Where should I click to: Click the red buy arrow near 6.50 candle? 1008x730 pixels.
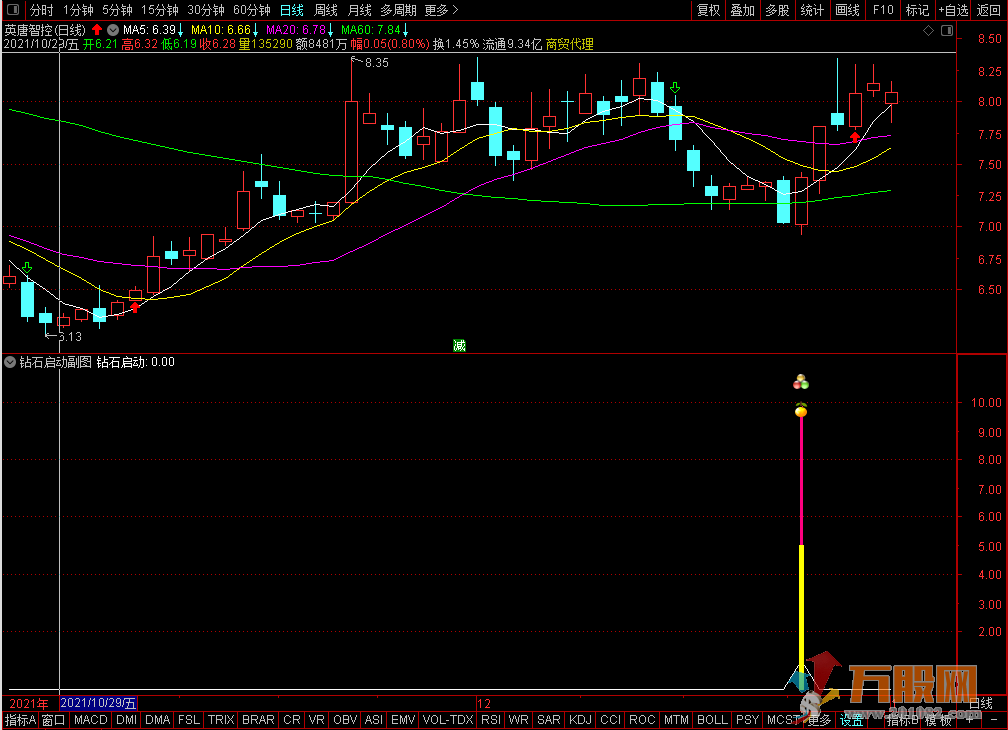click(135, 307)
